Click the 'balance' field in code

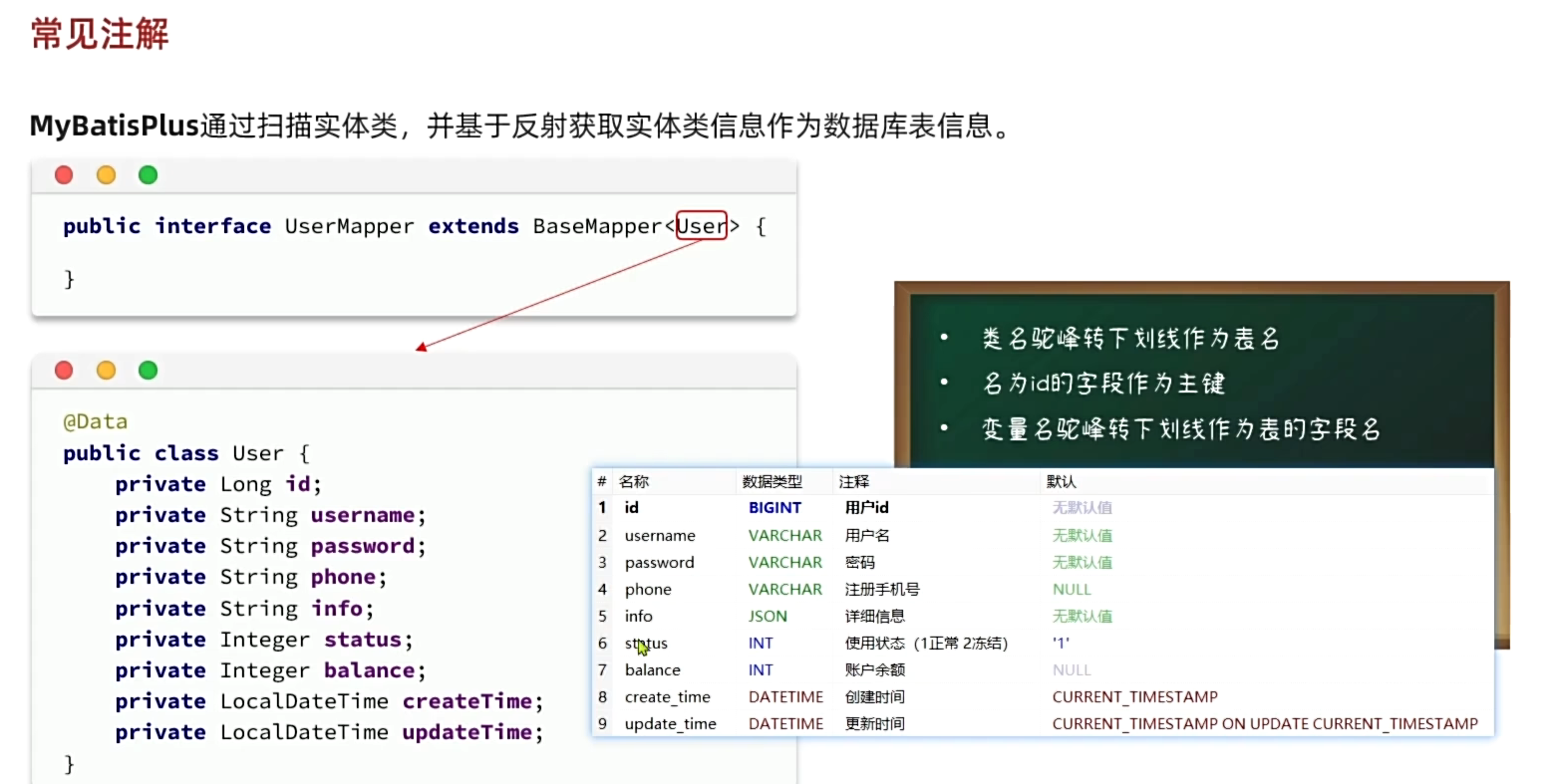[x=369, y=669]
